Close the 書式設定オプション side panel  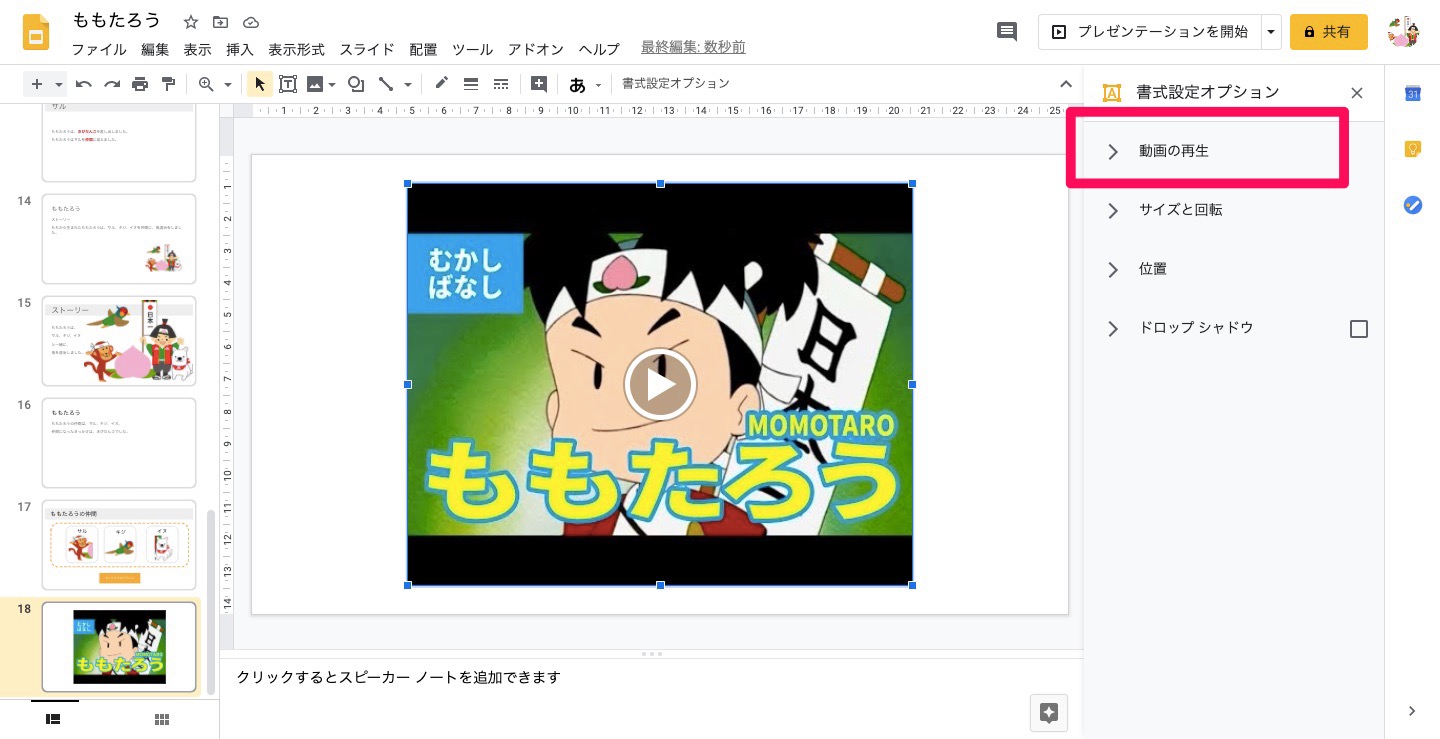(x=1357, y=93)
